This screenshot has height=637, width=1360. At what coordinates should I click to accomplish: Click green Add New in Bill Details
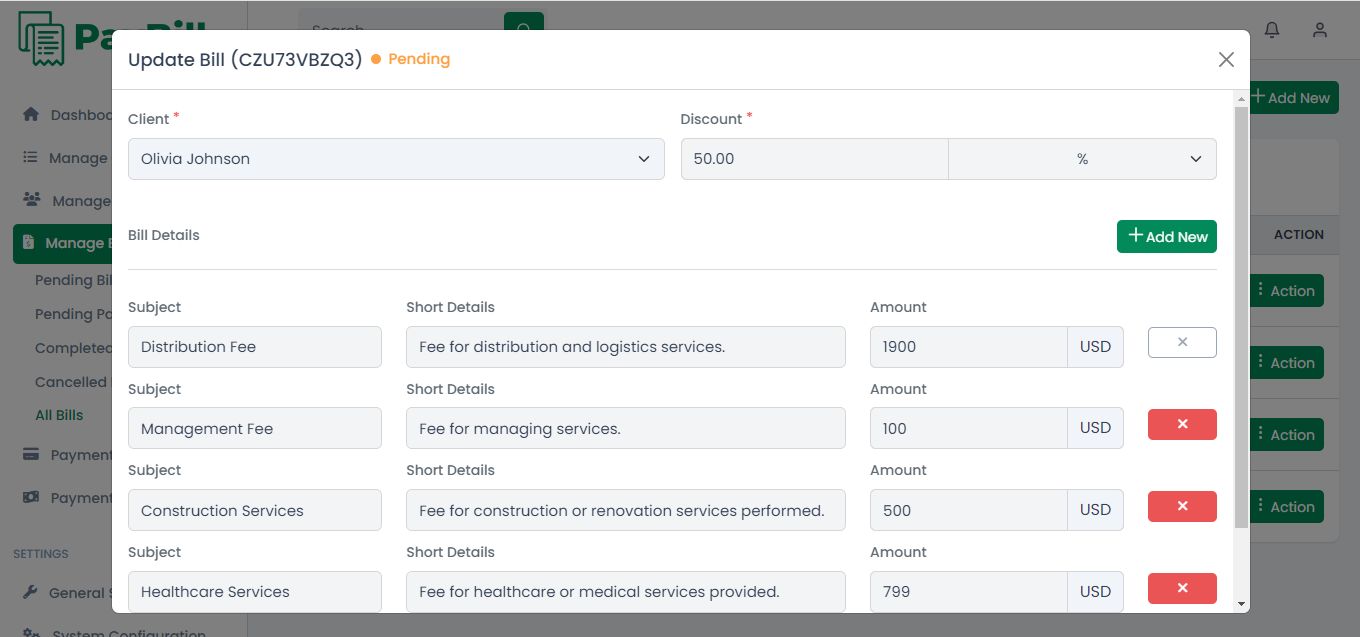[x=1166, y=236]
